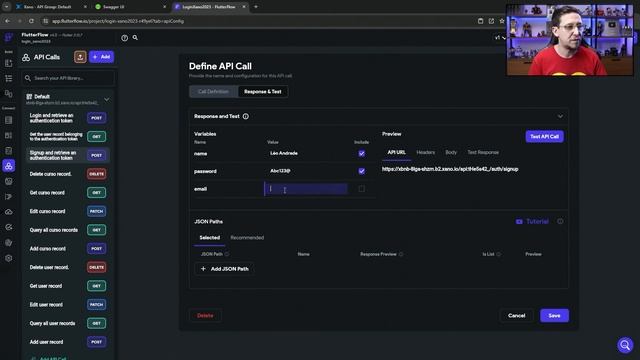Click info icon beside Response and Test
The height and width of the screenshot is (360, 640).
coord(246,116)
